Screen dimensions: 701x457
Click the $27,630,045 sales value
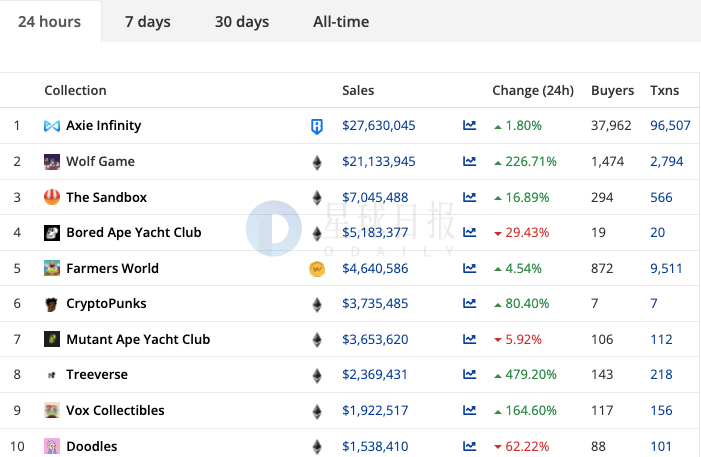[x=379, y=126]
